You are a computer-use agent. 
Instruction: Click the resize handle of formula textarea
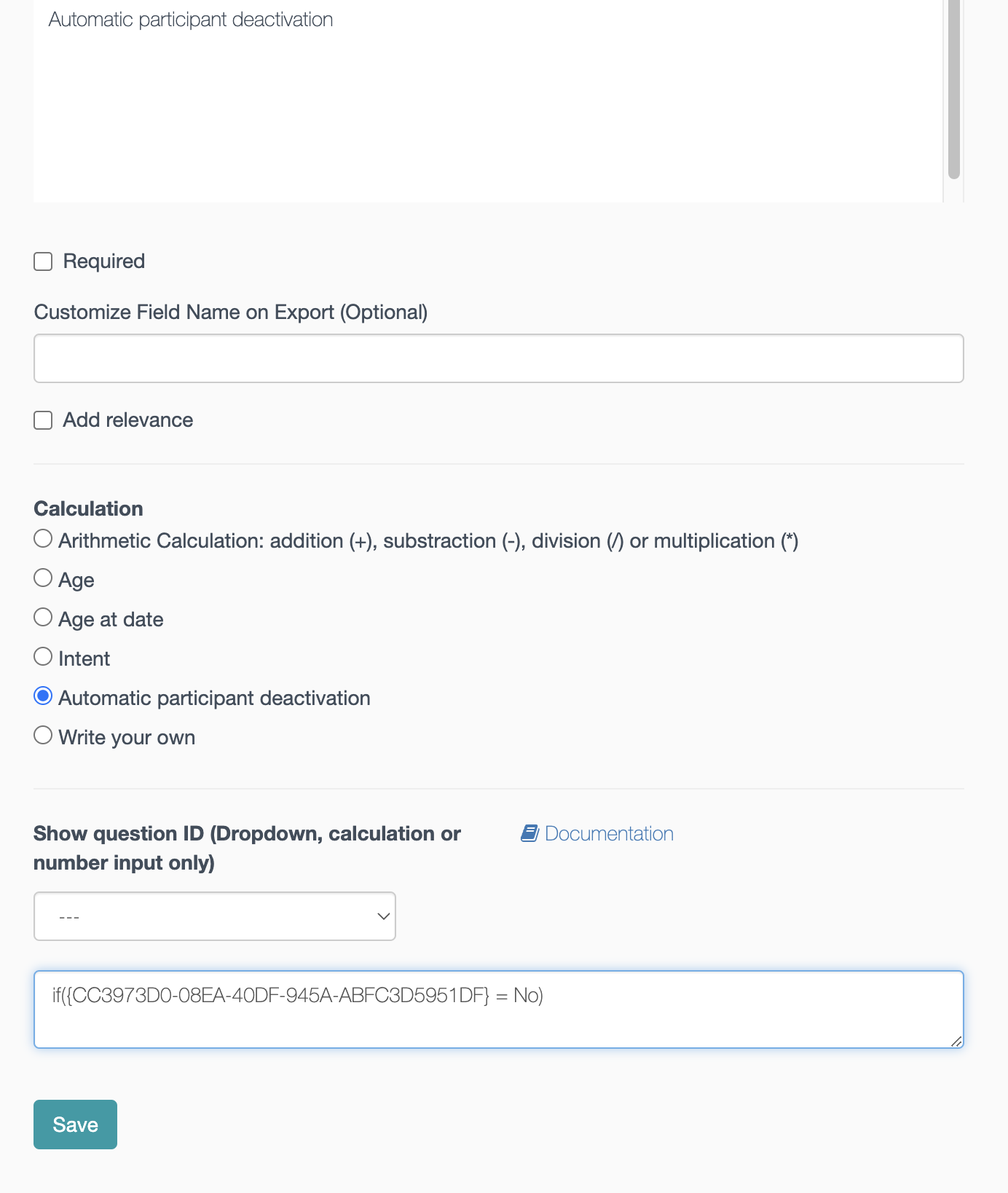(956, 1042)
